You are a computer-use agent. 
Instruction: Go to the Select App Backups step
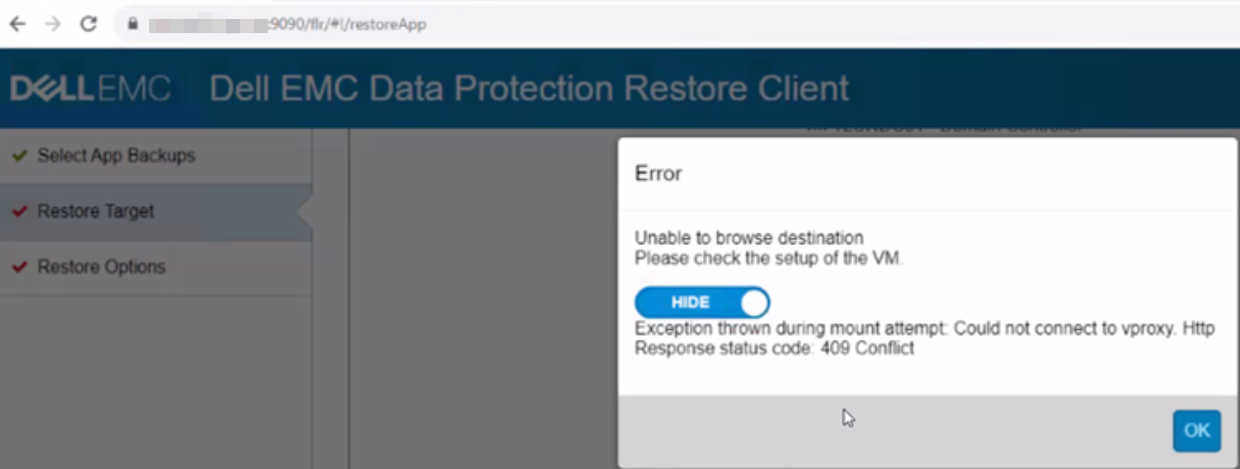coord(116,156)
